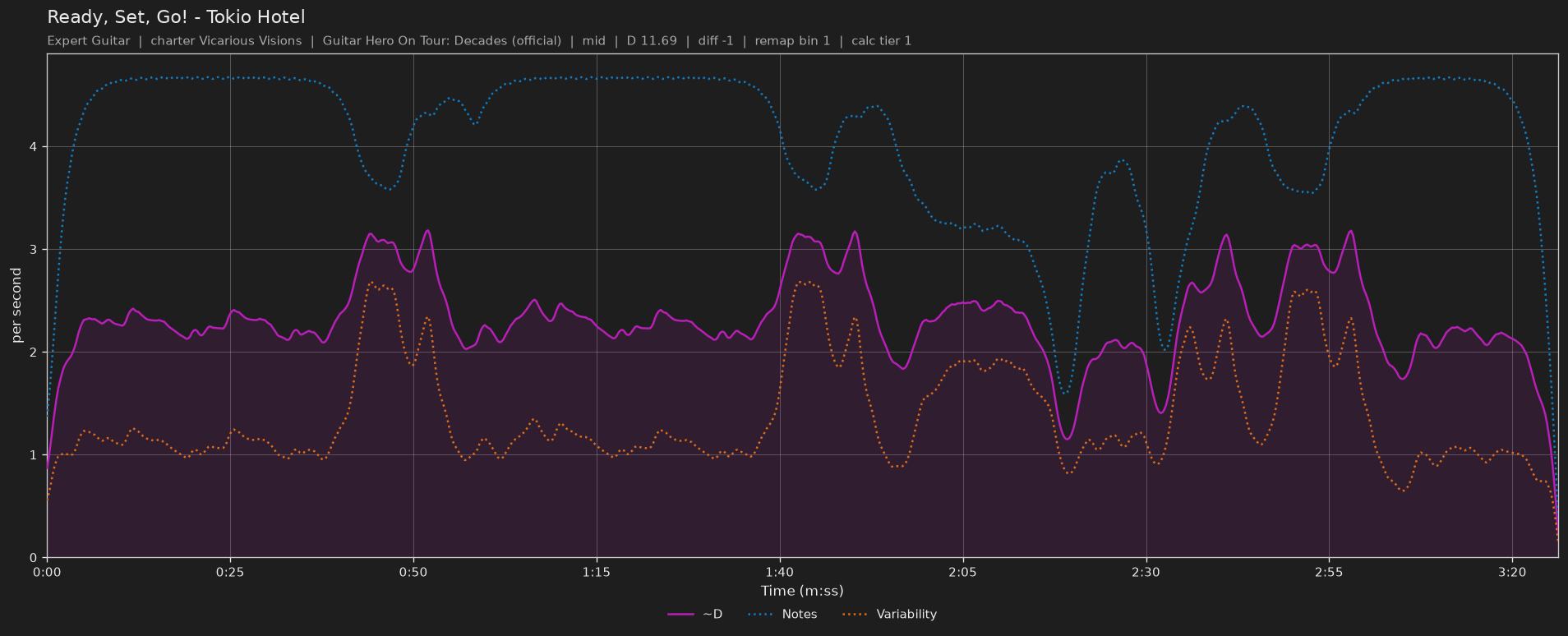Click the '2:55' x-axis tick label

1329,572
